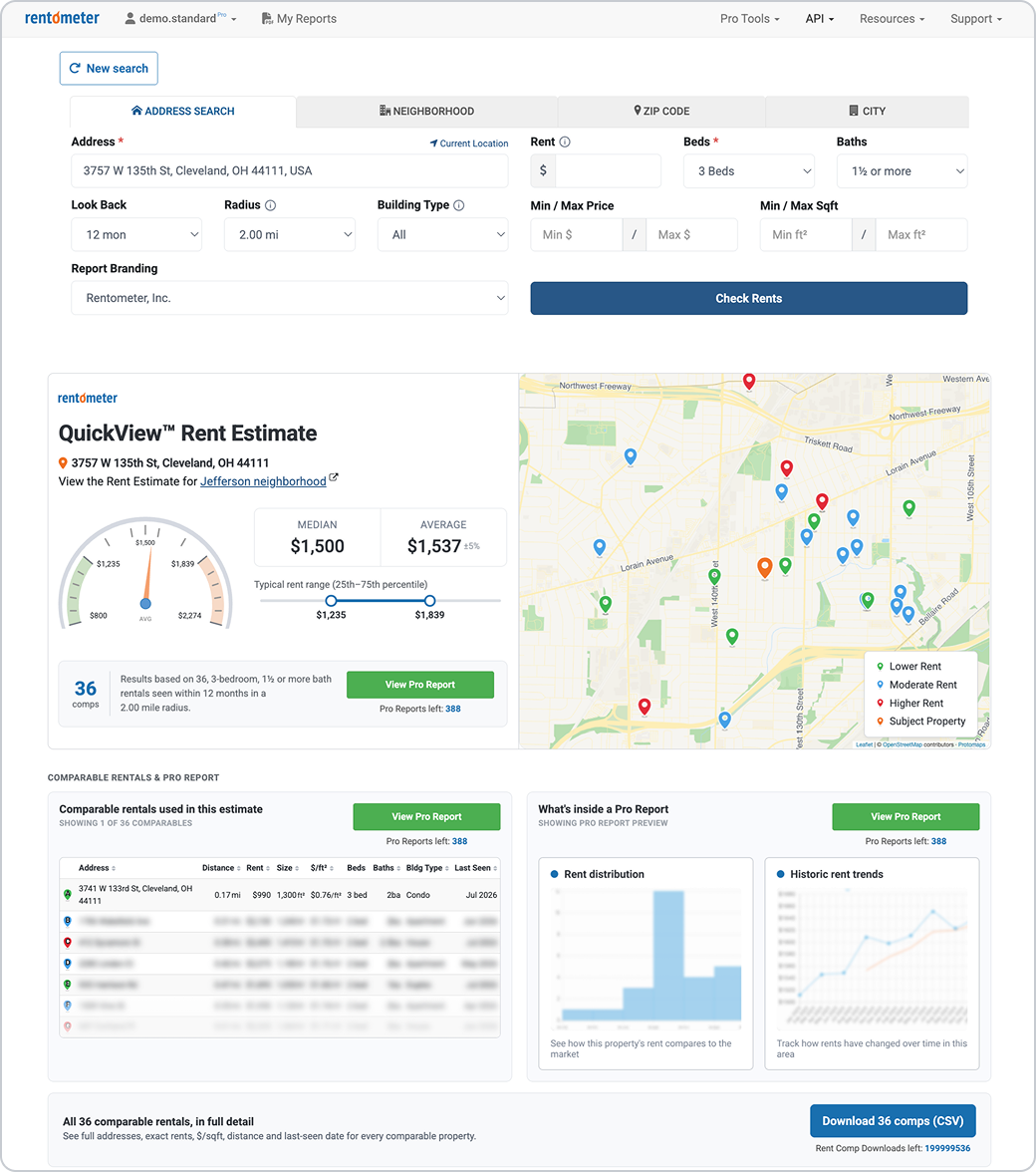This screenshot has width=1036, height=1172.
Task: Expand the demo.standard account menu
Action: (180, 19)
